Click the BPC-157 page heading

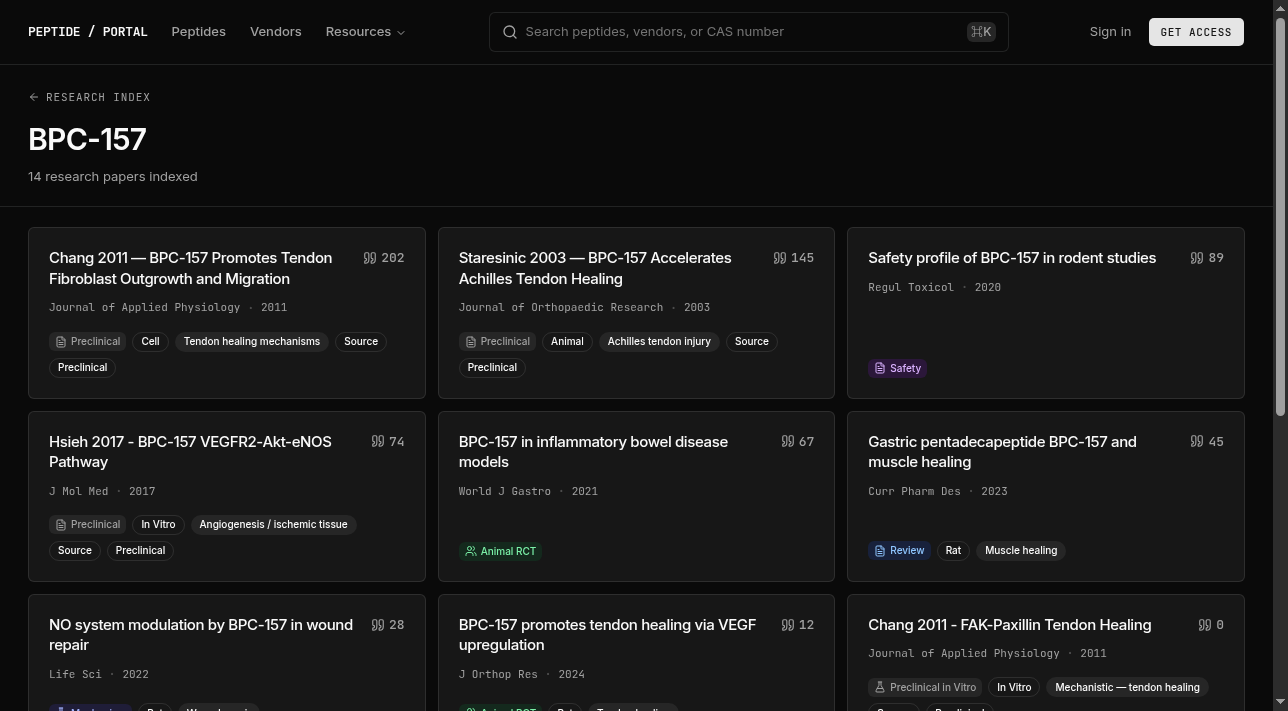click(87, 140)
